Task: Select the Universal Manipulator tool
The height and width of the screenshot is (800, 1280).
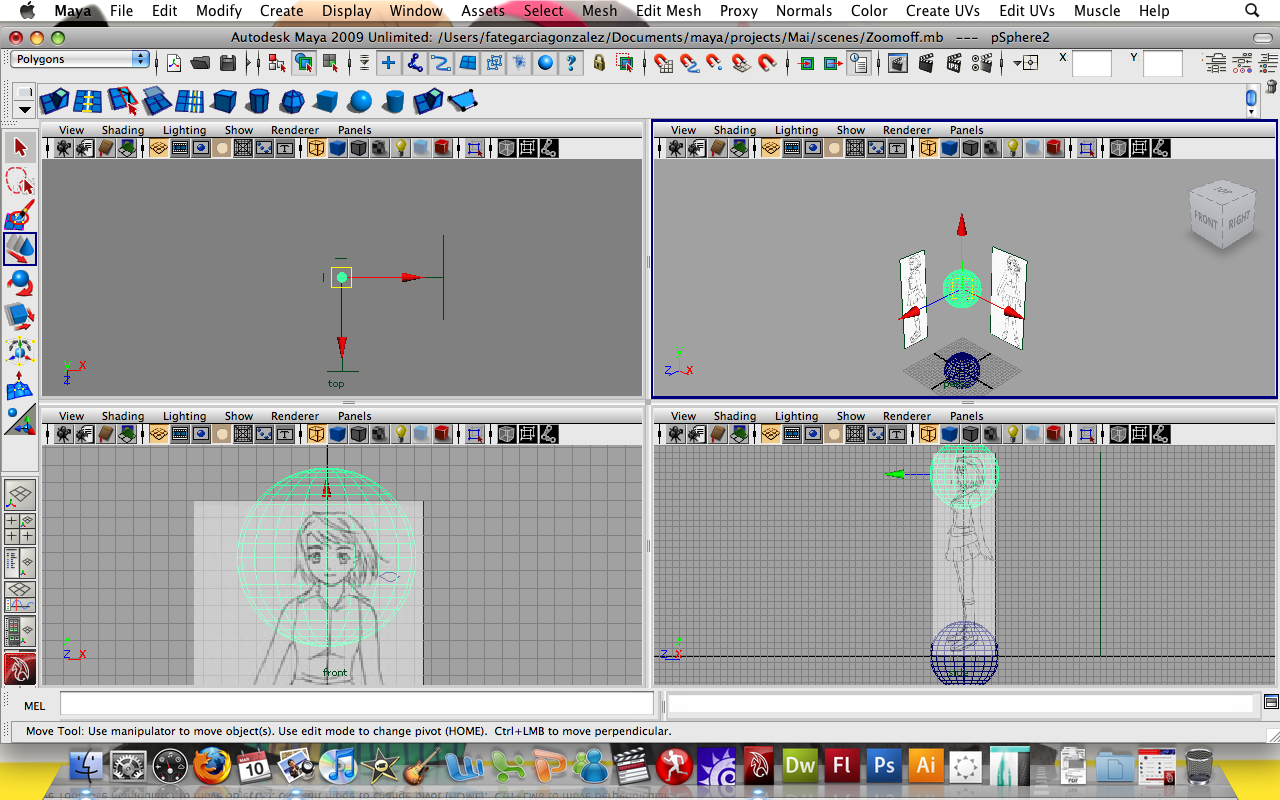Action: pyautogui.click(x=20, y=351)
